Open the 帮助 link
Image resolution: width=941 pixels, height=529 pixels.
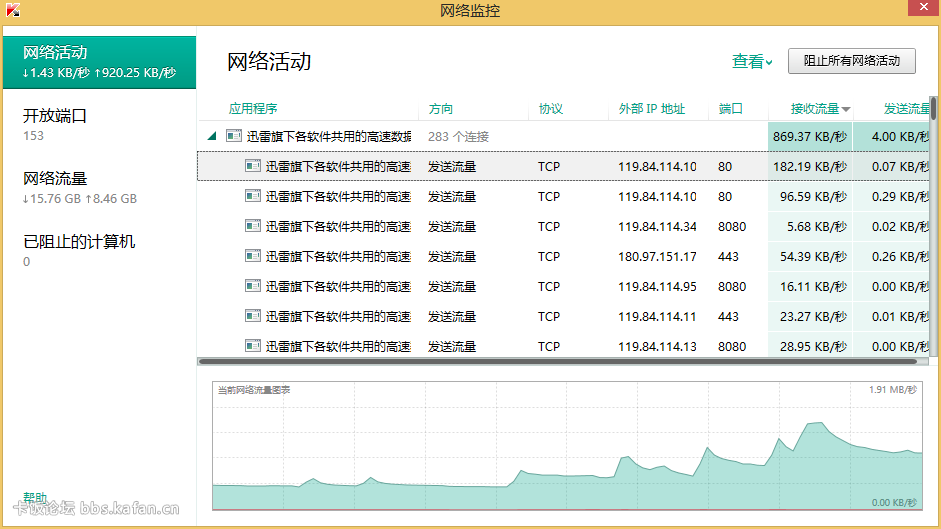[x=35, y=497]
